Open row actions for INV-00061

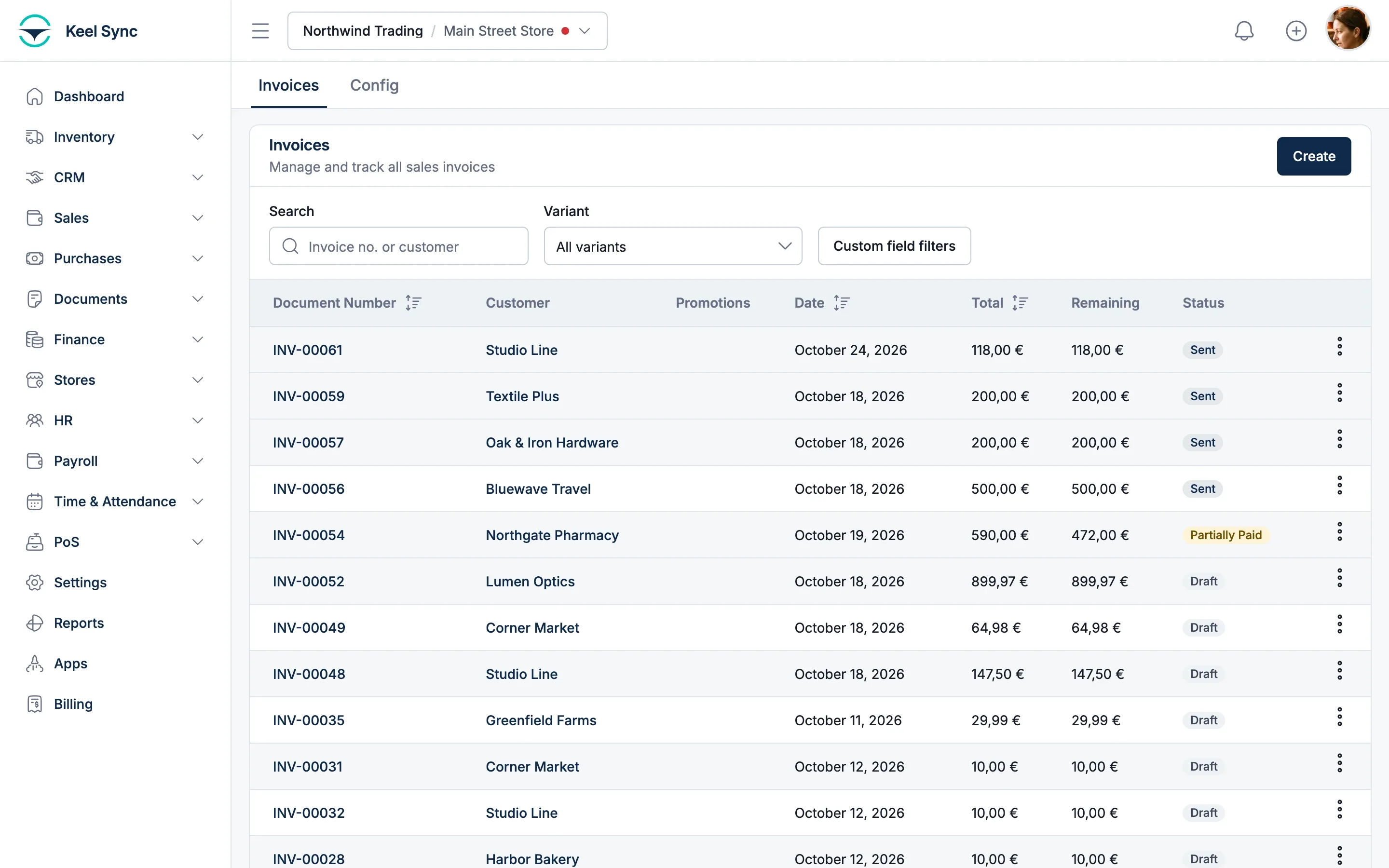tap(1339, 347)
